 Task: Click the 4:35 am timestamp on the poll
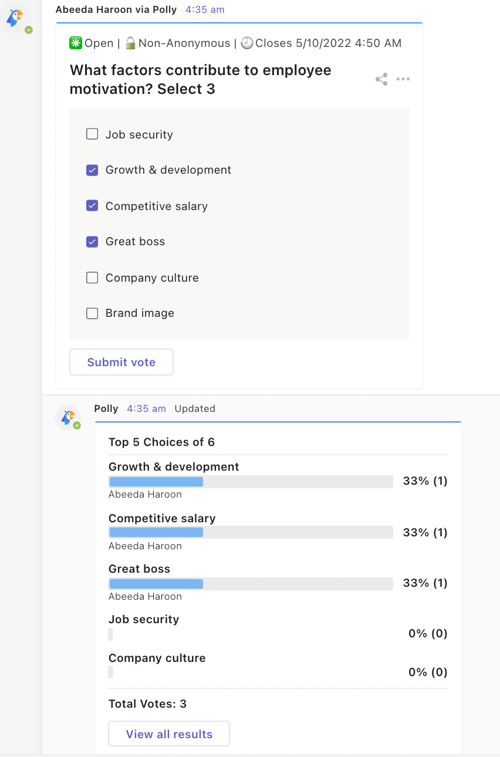point(205,10)
